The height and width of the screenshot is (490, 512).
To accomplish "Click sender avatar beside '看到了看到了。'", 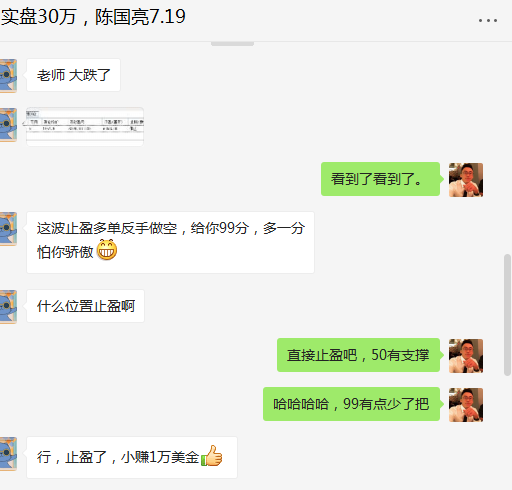I will [x=466, y=180].
